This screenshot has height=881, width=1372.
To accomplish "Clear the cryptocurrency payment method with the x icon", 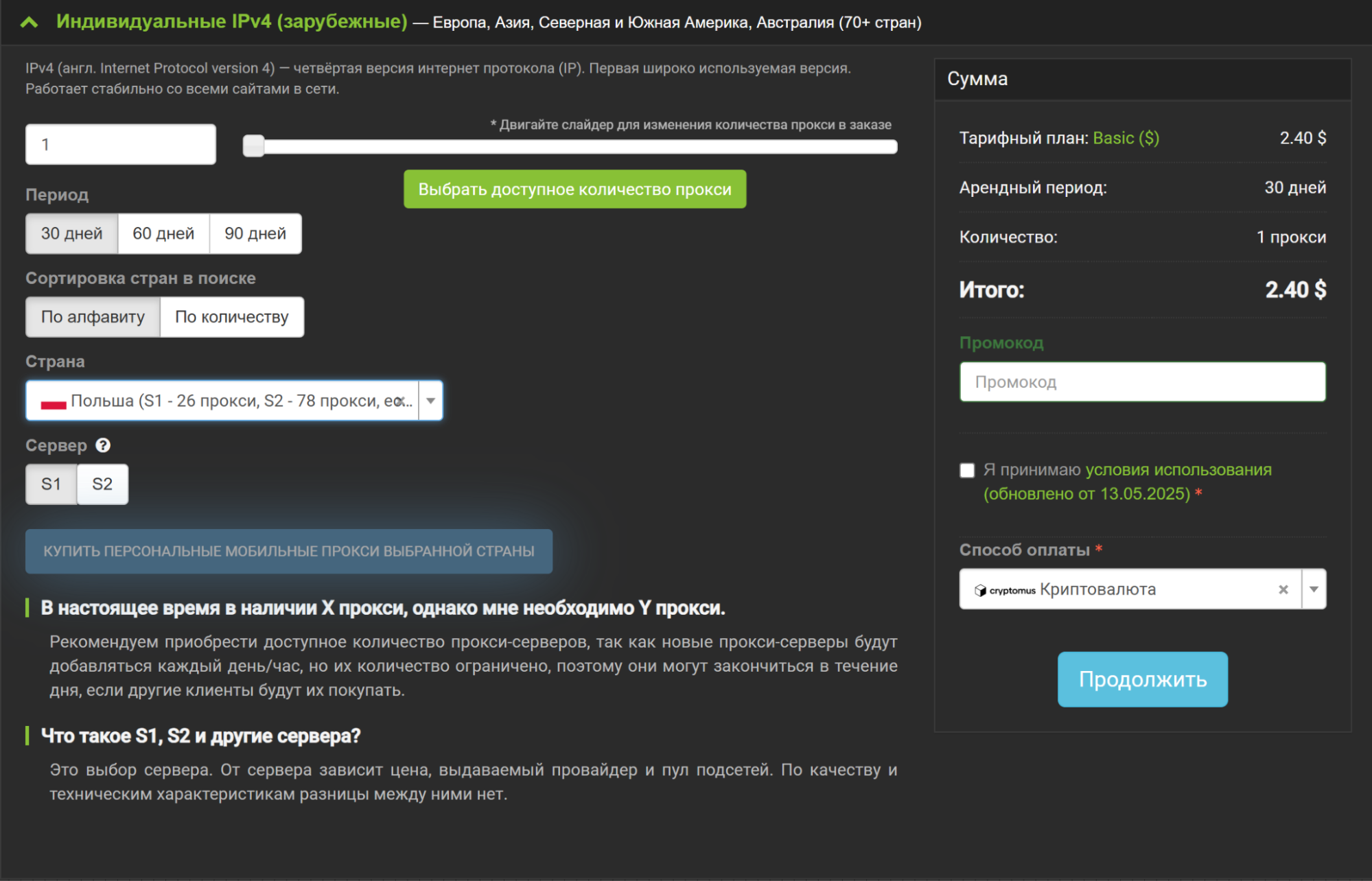I will point(1283,589).
